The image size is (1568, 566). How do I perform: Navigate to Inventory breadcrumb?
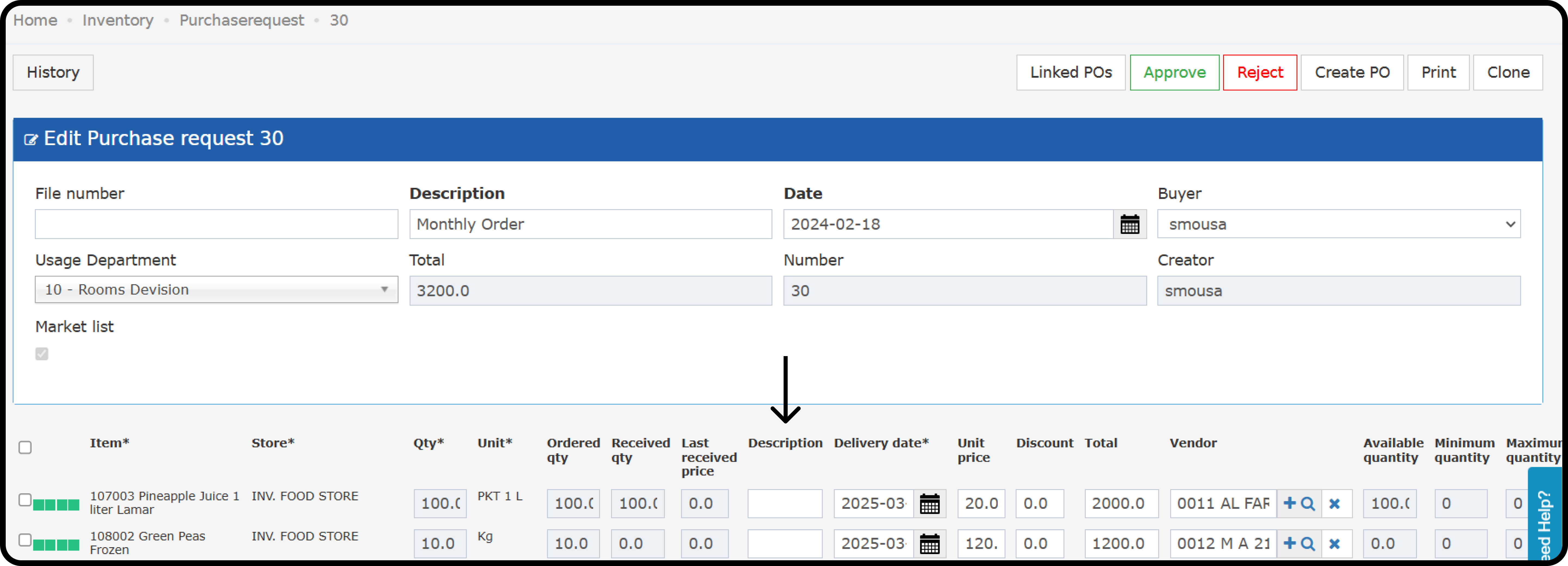coord(118,20)
